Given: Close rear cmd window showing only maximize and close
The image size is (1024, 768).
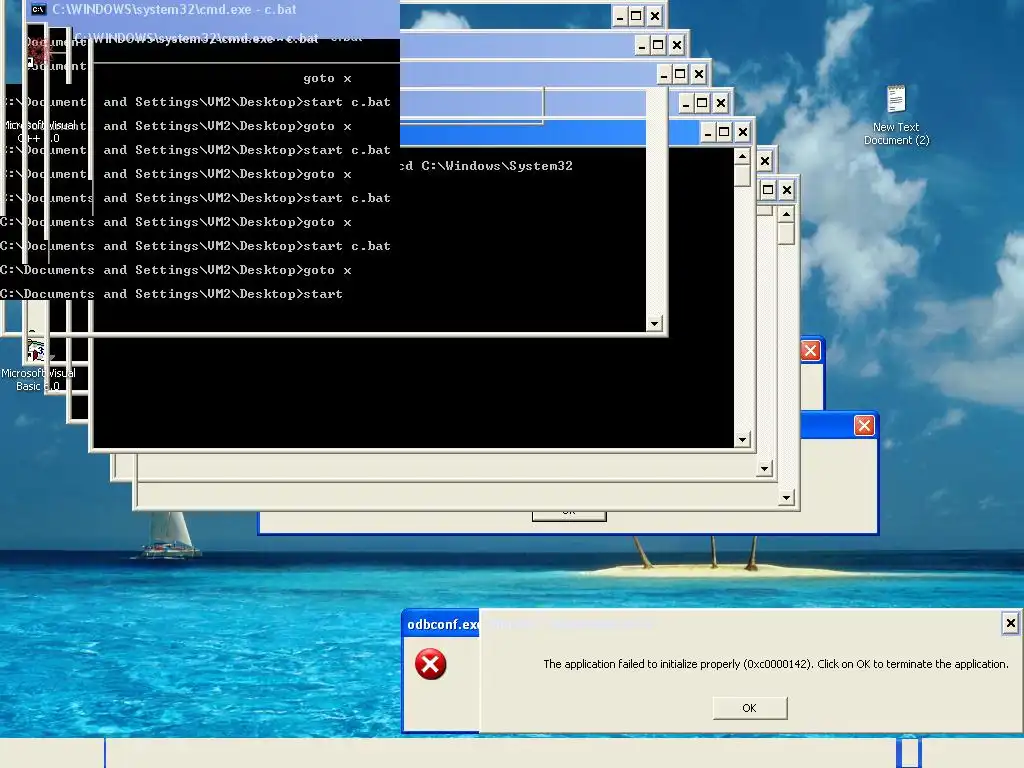Looking at the screenshot, I should point(787,190).
